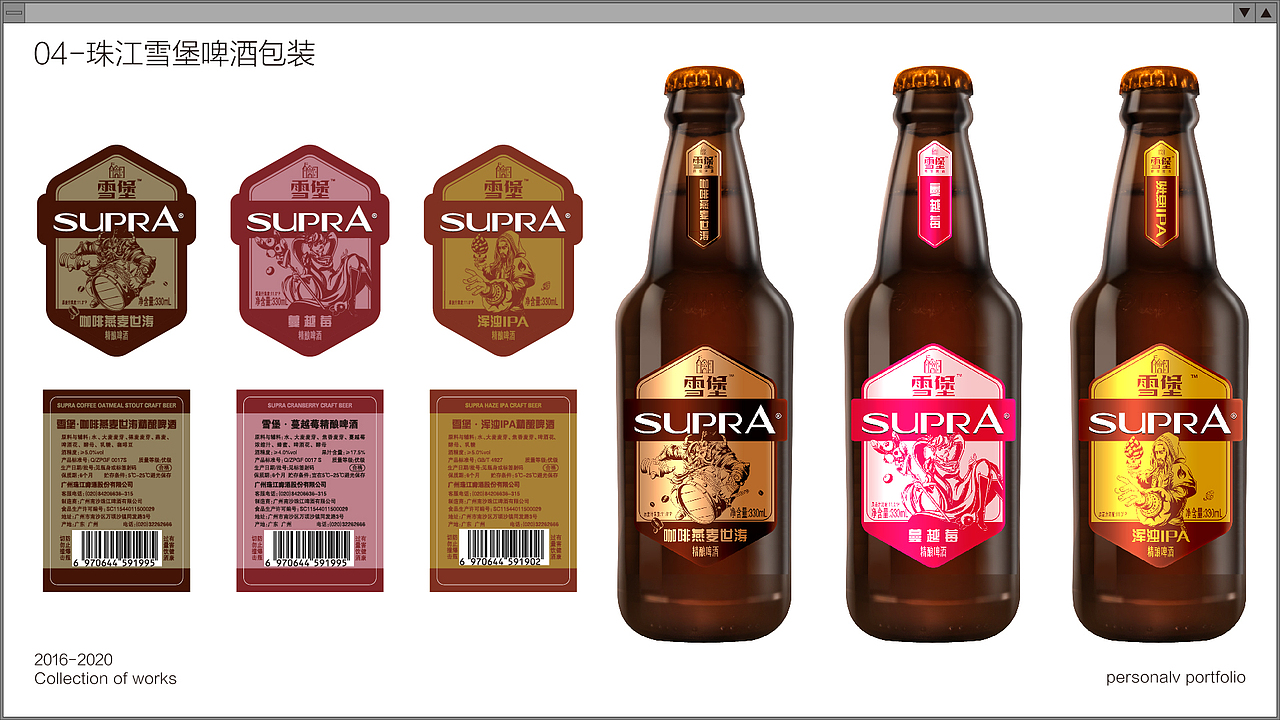This screenshot has height=720, width=1280.
Task: Open the gold haze IPA back label
Action: (x=503, y=490)
